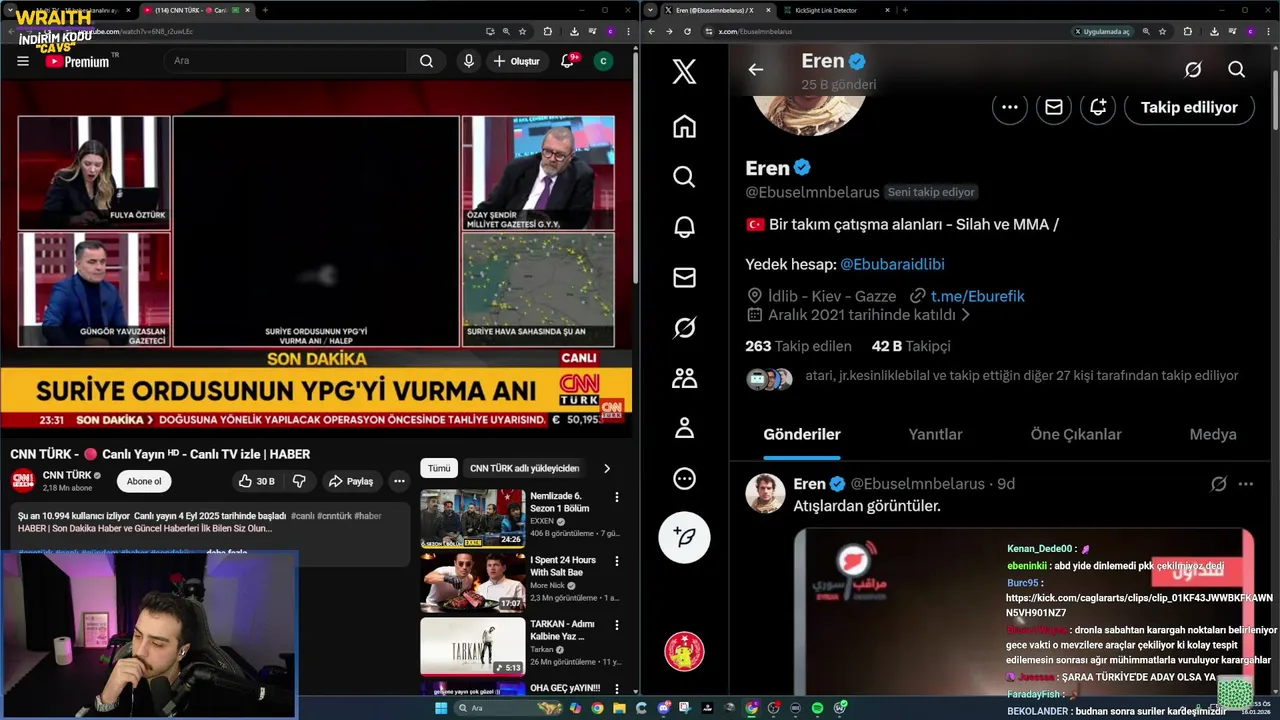
Task: Click Grok icon on Eren's post
Action: click(1219, 484)
